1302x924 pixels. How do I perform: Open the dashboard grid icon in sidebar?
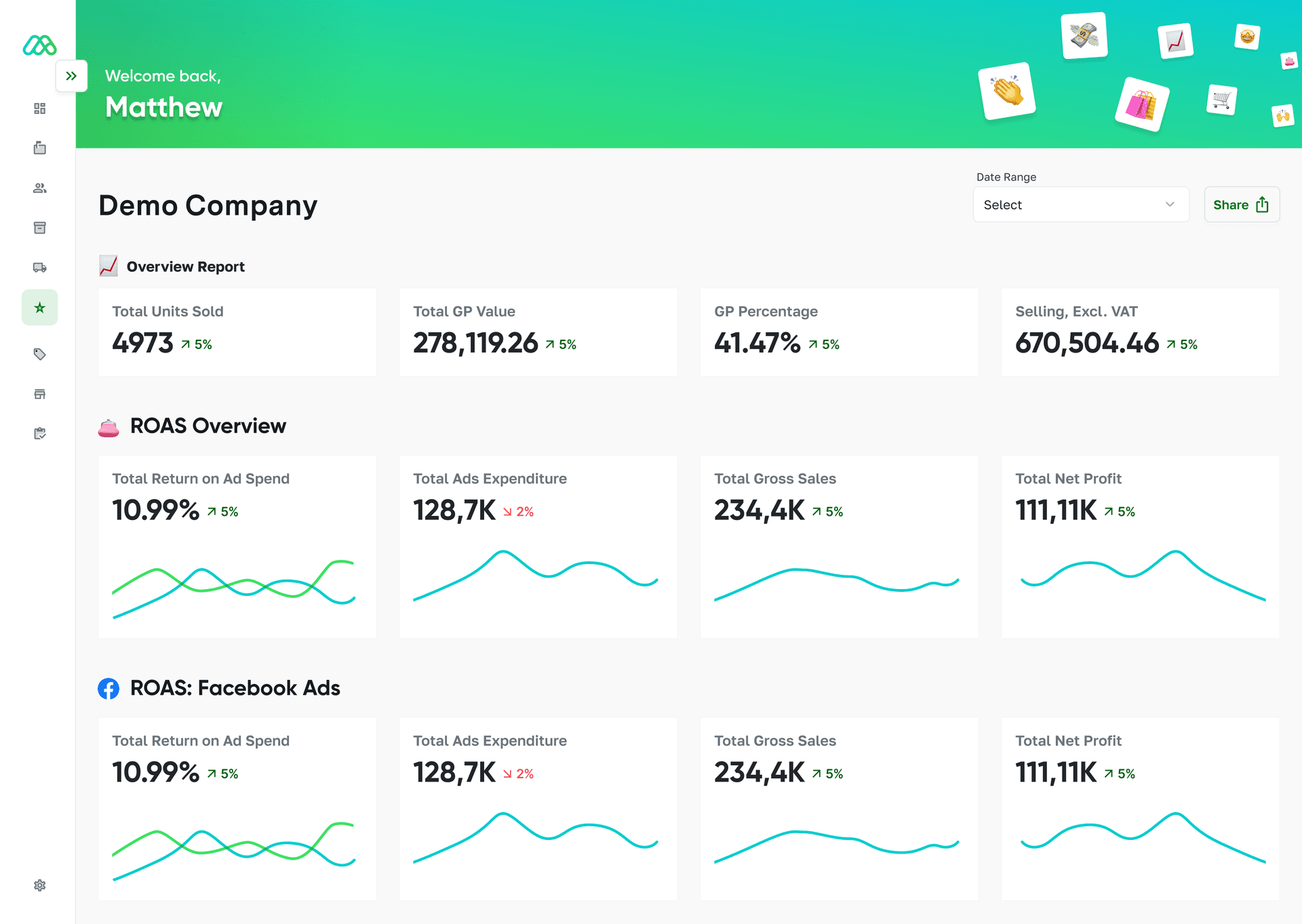click(x=39, y=108)
